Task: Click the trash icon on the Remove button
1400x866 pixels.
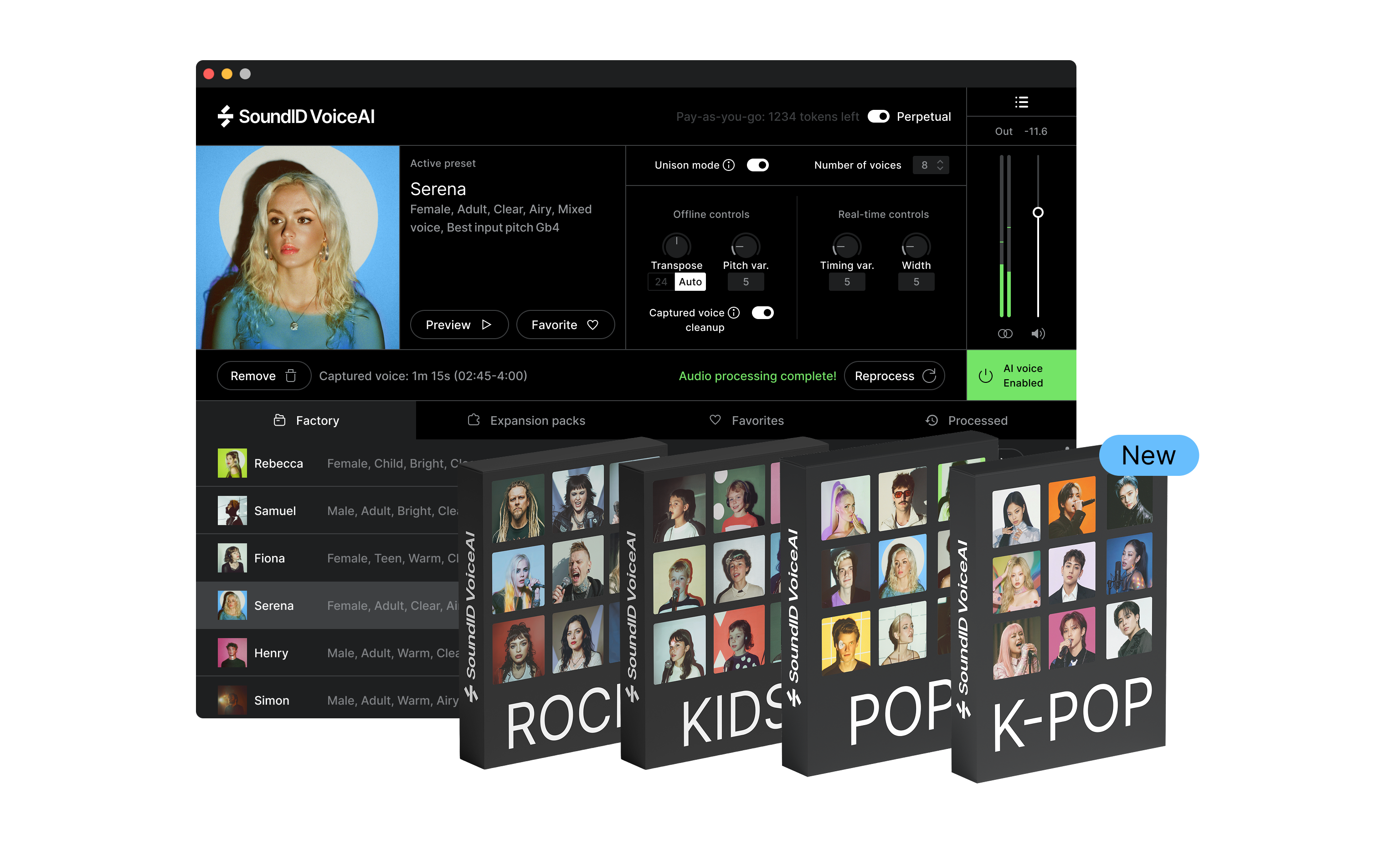Action: (290, 375)
